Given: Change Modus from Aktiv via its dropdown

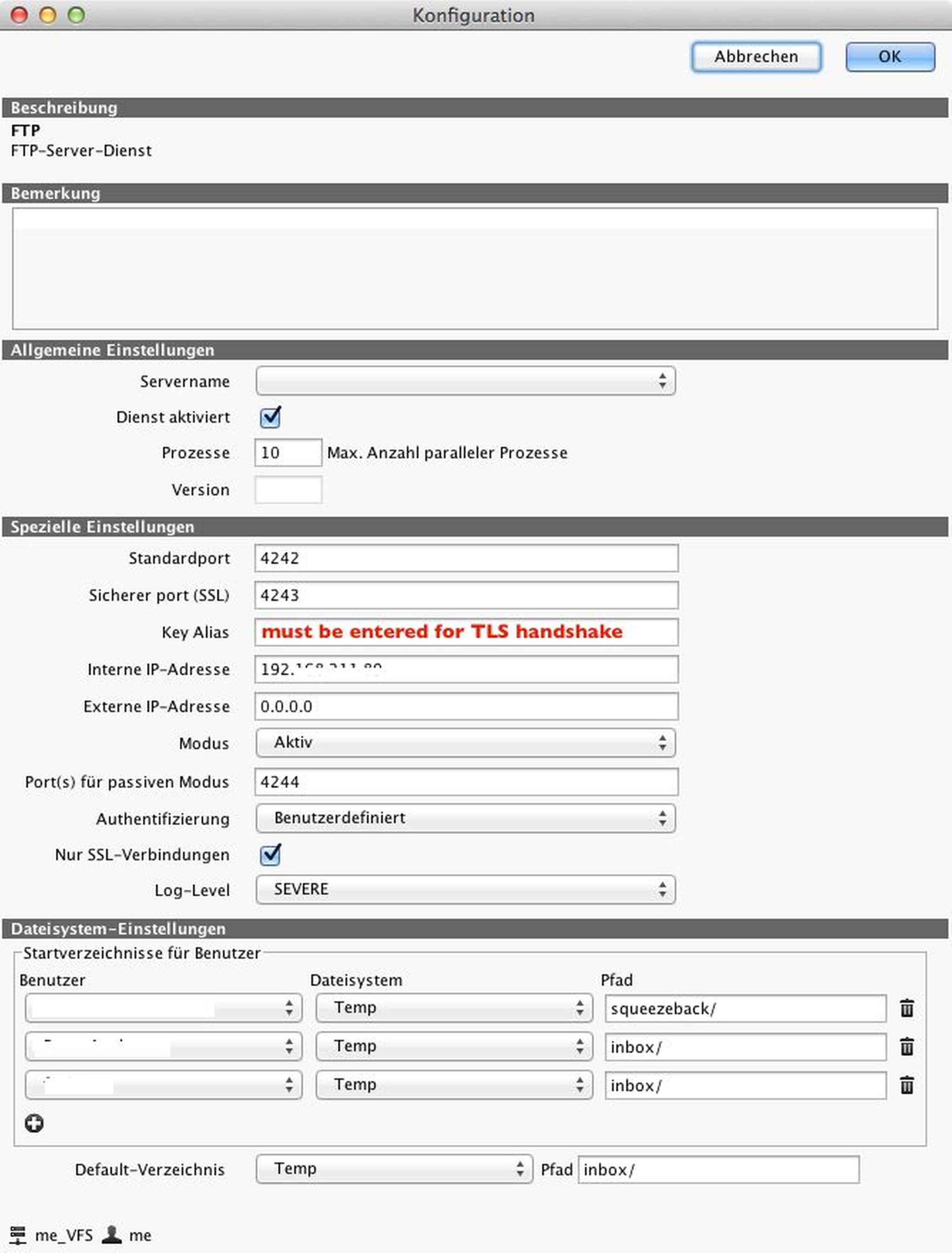Looking at the screenshot, I should pyautogui.click(x=465, y=743).
